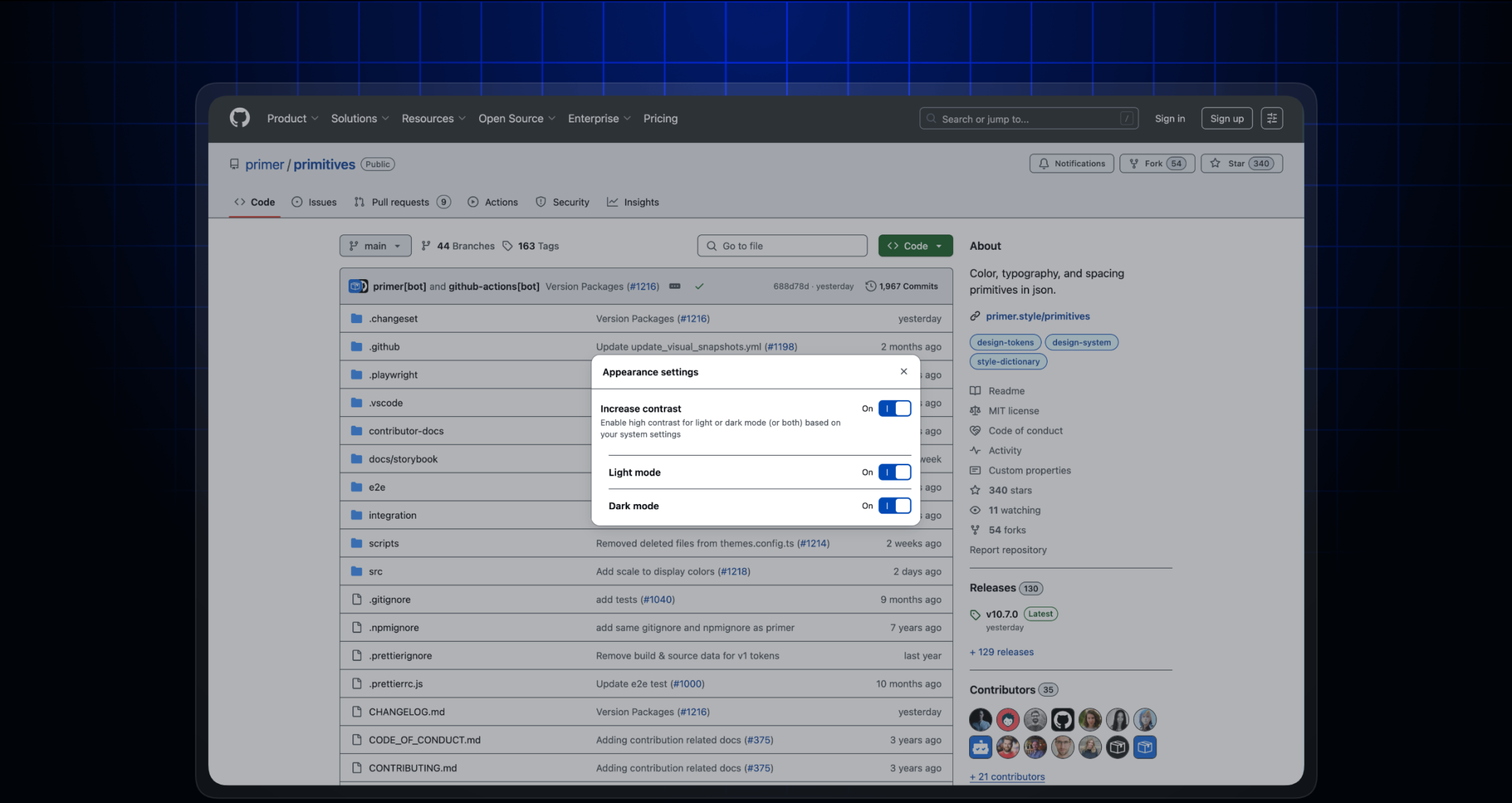Click the Sign up button
Screen dimensions: 1512x803
pos(1227,119)
